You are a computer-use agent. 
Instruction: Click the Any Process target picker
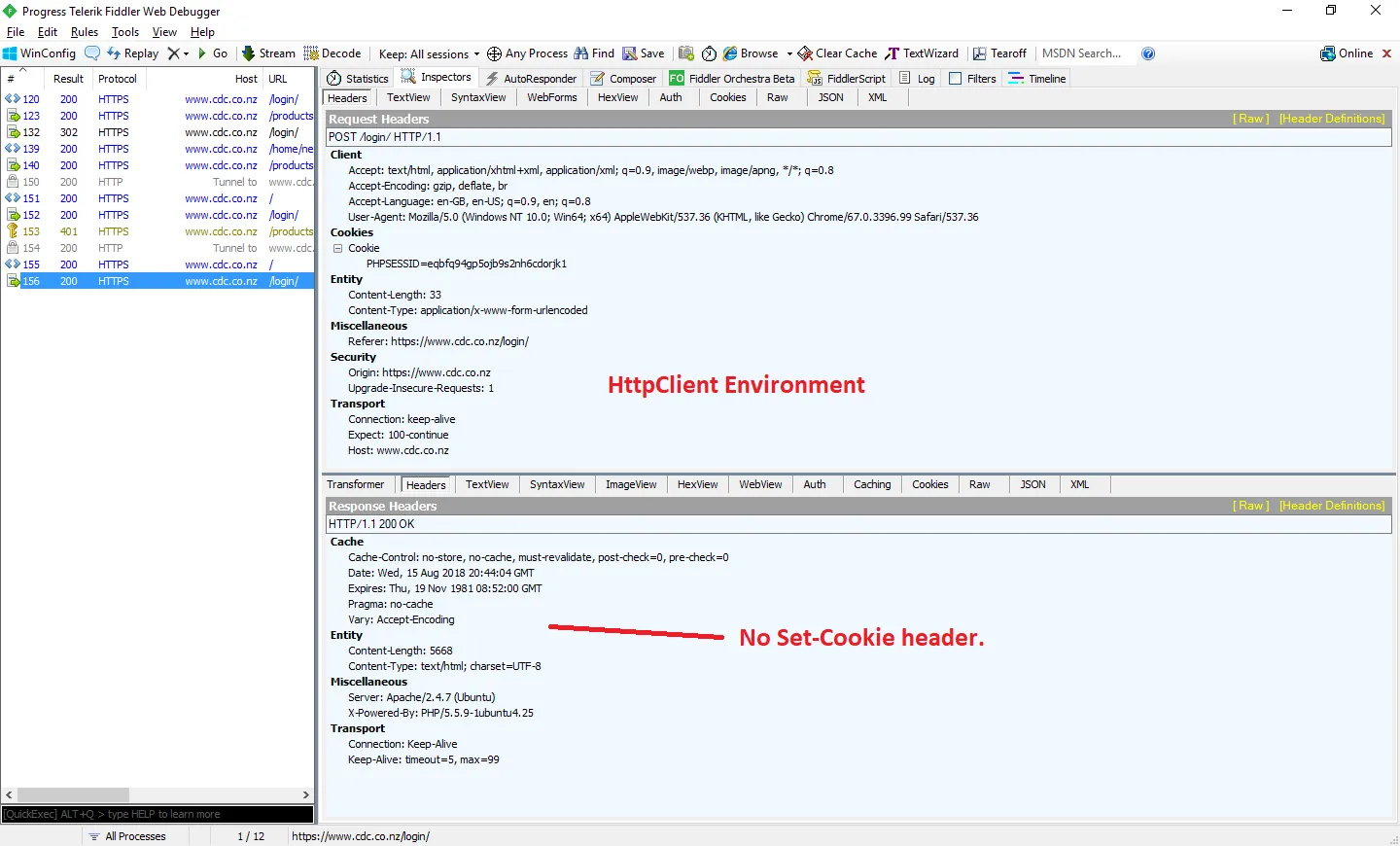[x=527, y=53]
